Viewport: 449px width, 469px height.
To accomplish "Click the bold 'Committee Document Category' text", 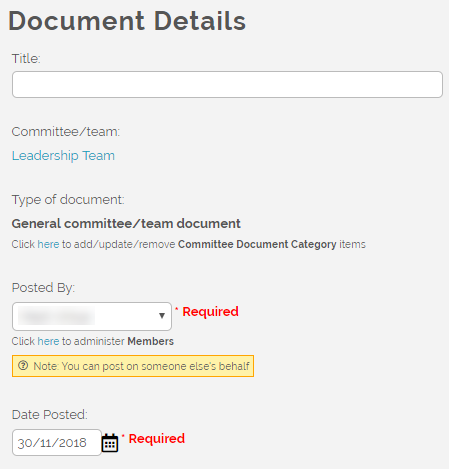I will [x=257, y=244].
